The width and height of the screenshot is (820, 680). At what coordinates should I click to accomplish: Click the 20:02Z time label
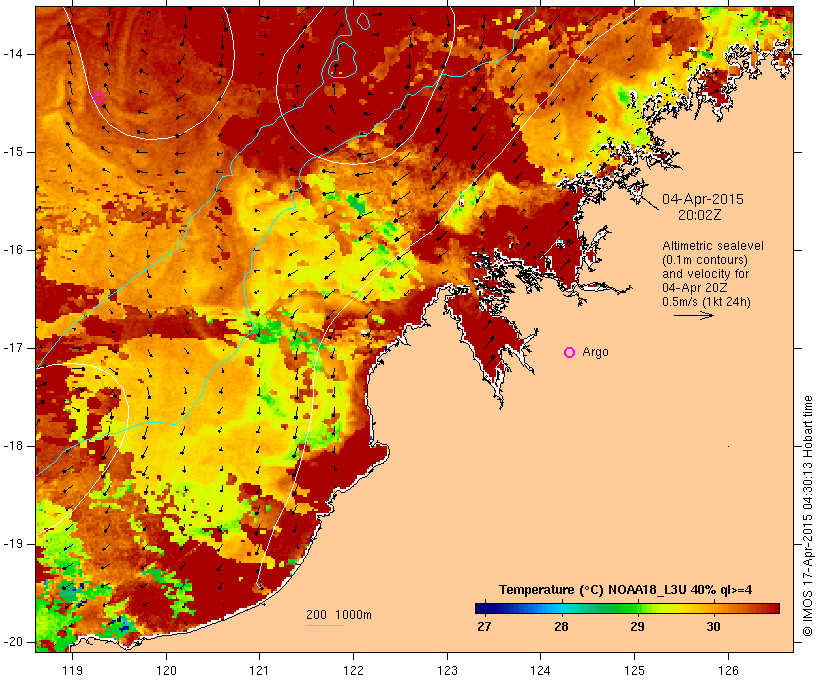click(700, 215)
